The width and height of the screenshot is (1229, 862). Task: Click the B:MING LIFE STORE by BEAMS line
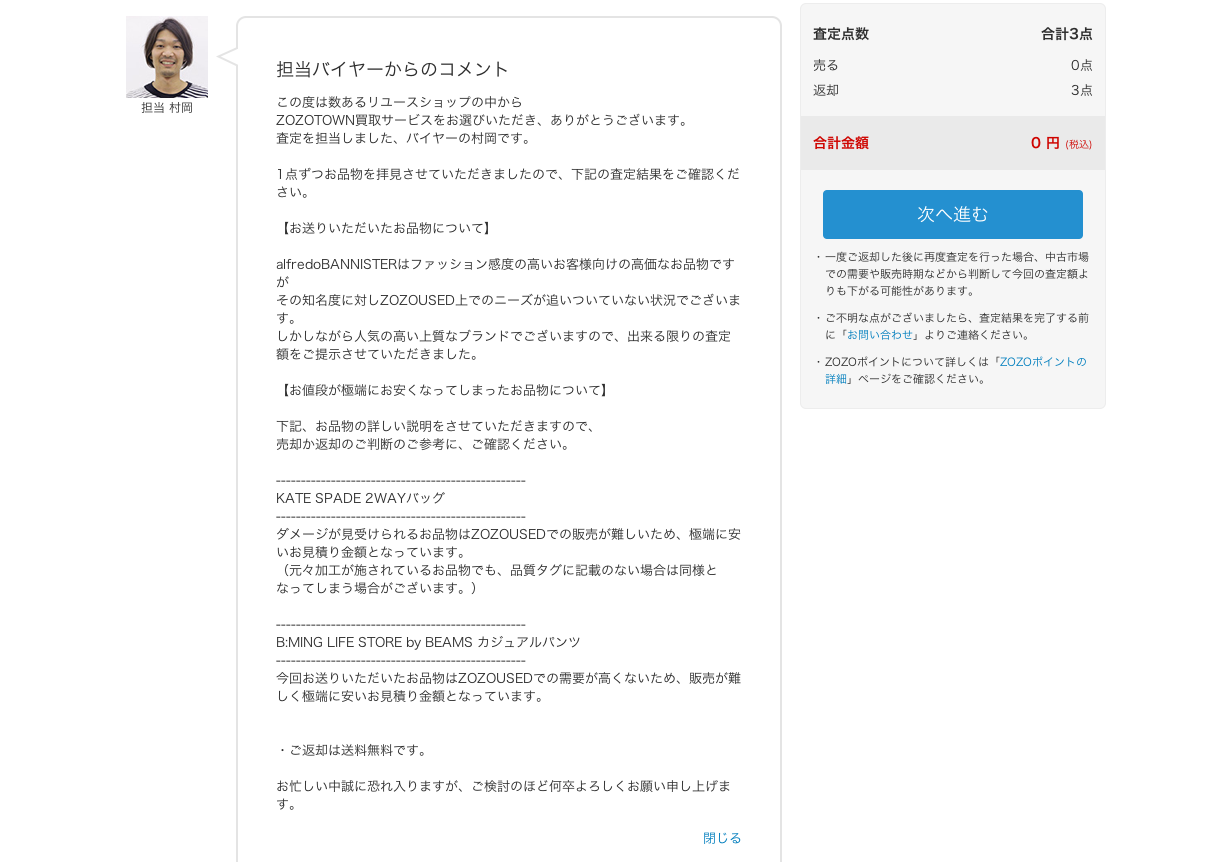coord(428,642)
